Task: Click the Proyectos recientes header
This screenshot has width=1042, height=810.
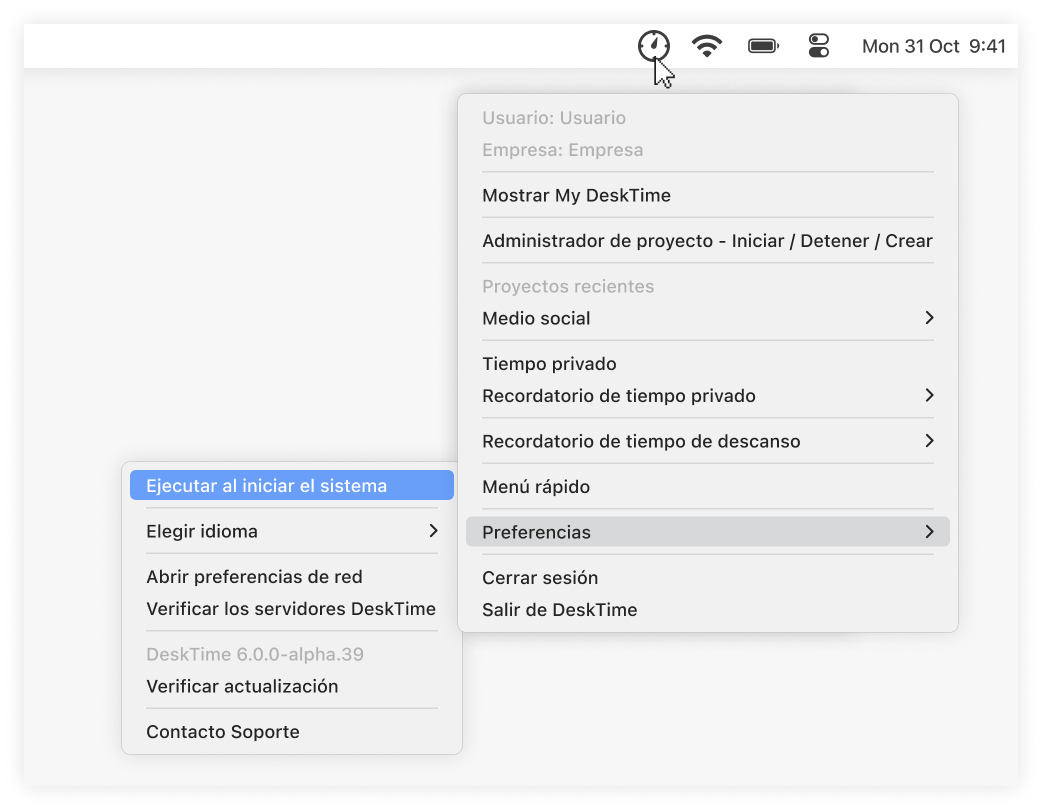Action: [568, 286]
